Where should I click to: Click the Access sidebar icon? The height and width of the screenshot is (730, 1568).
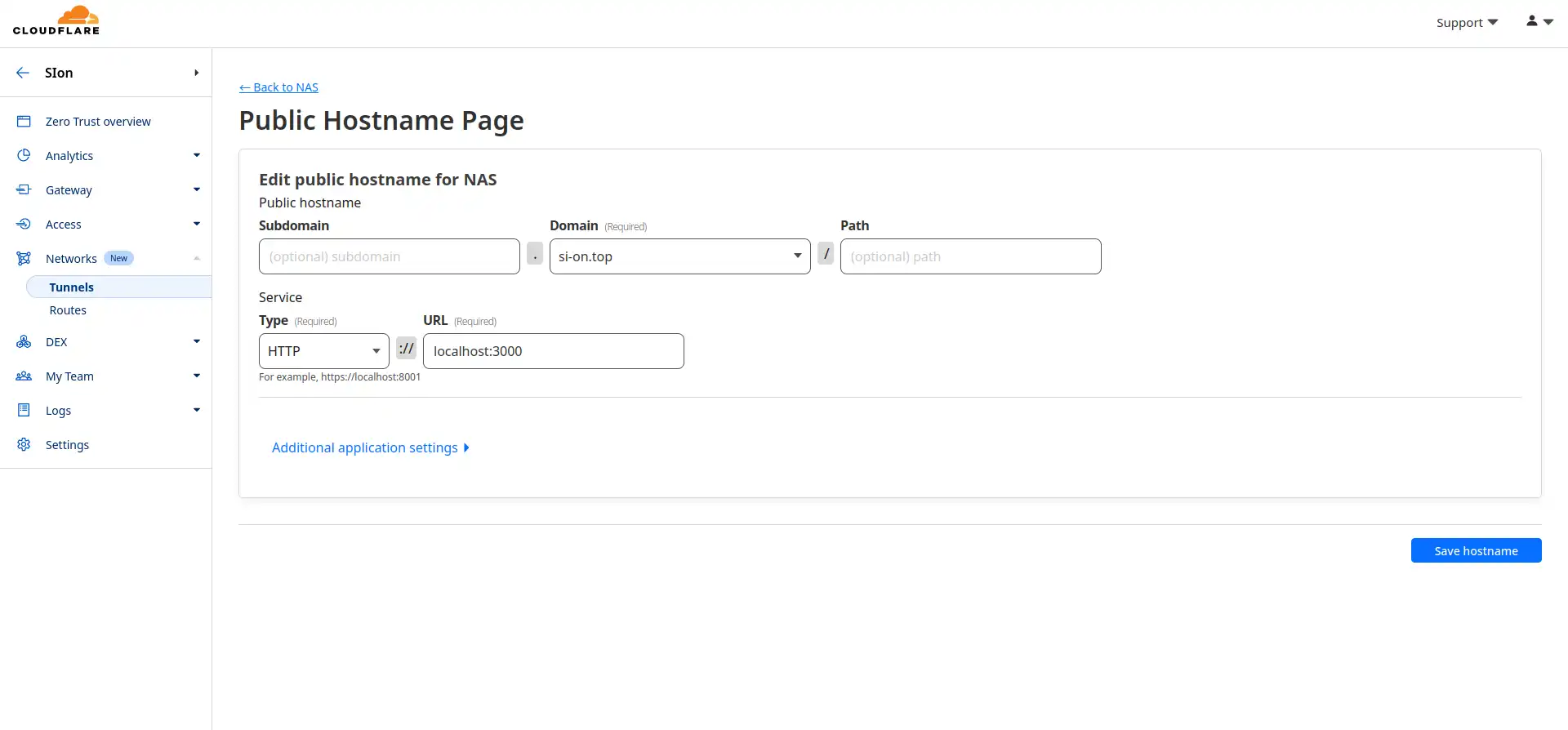24,224
